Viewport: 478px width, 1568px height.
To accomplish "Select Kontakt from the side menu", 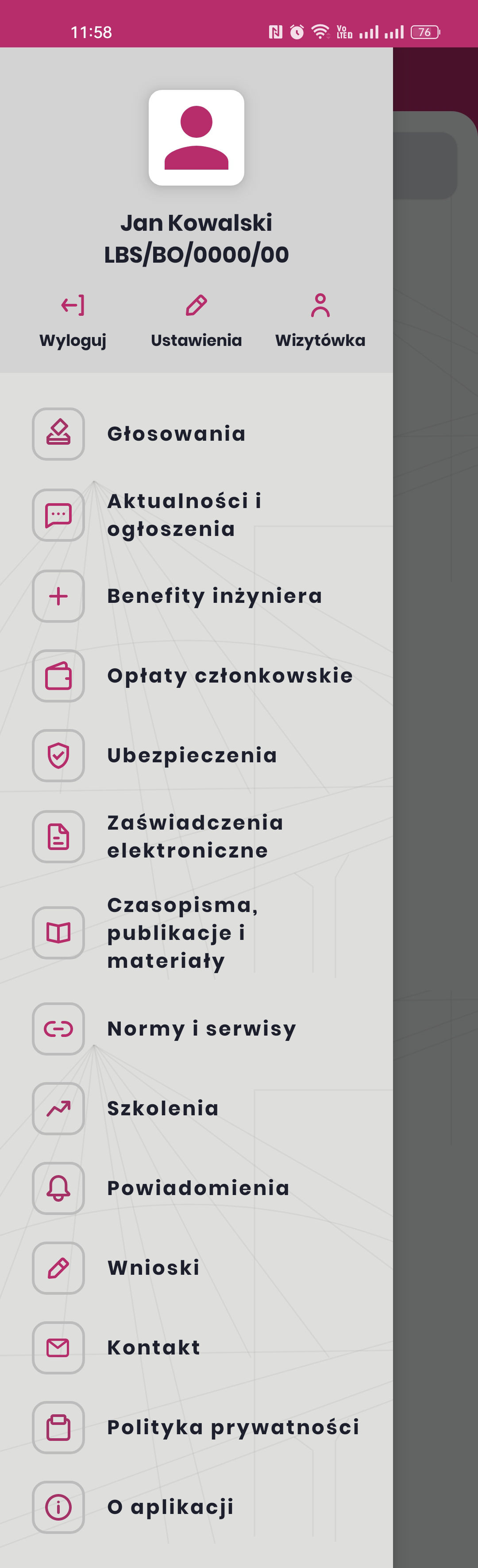I will [153, 1348].
